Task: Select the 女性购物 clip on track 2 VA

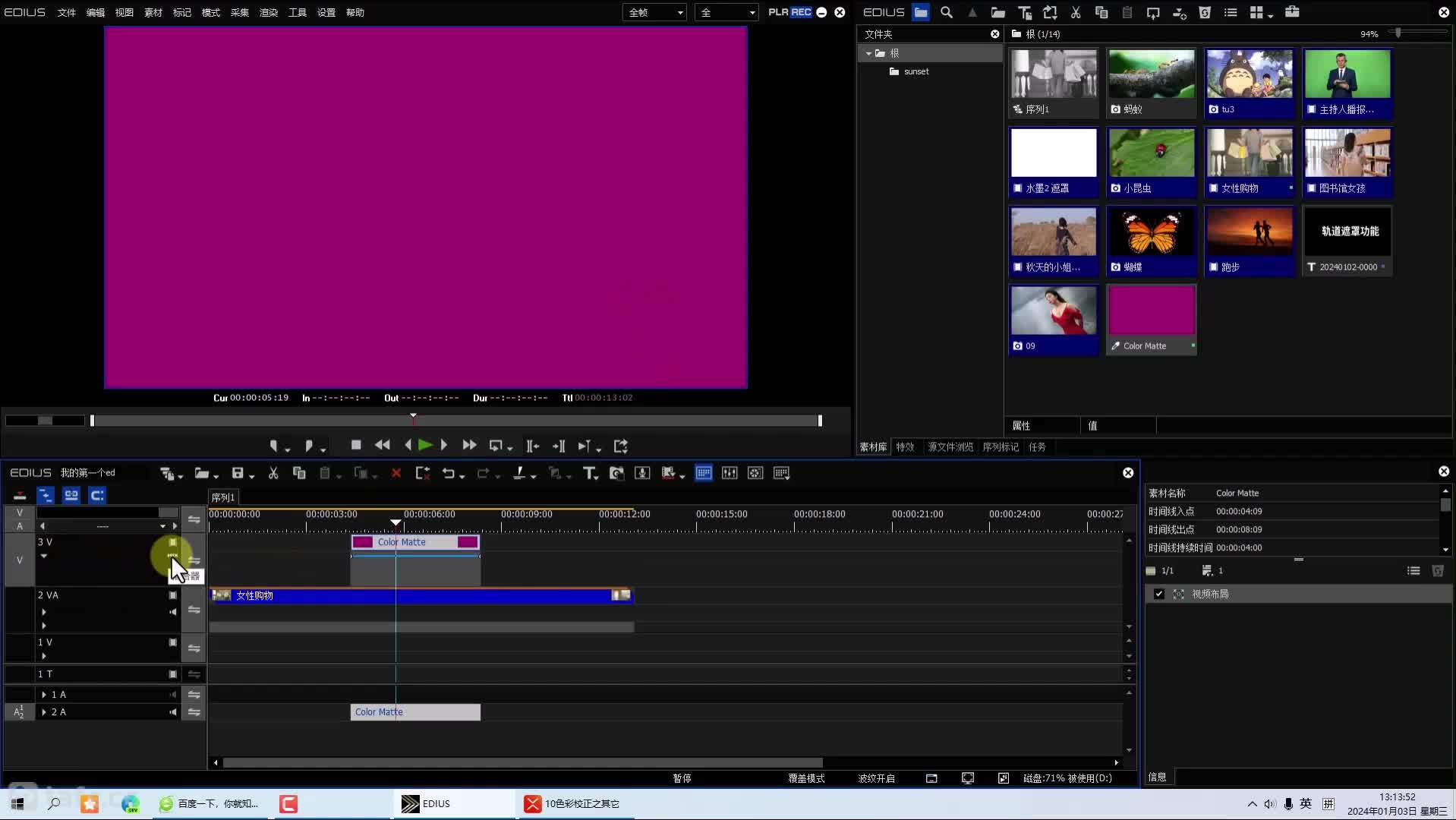Action: coord(421,595)
